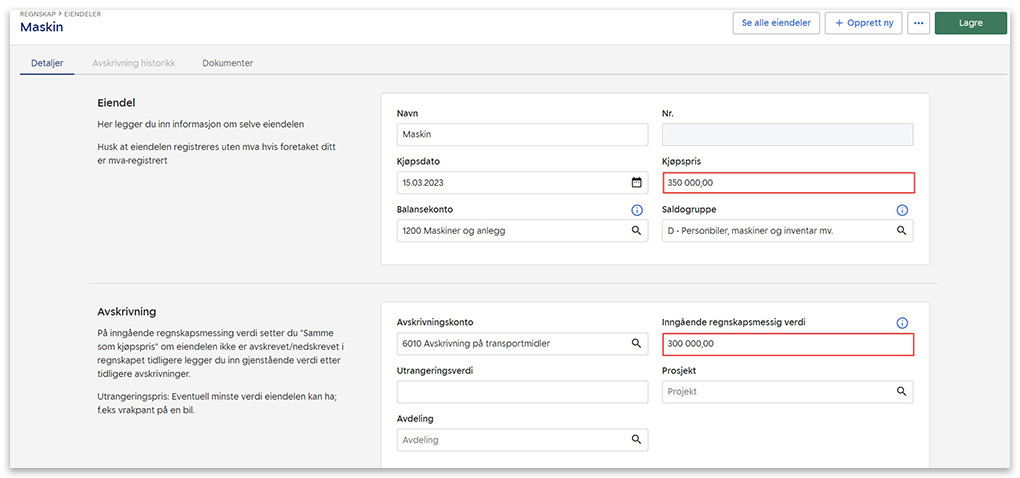Show info tooltip for Balansekonto

click(636, 210)
